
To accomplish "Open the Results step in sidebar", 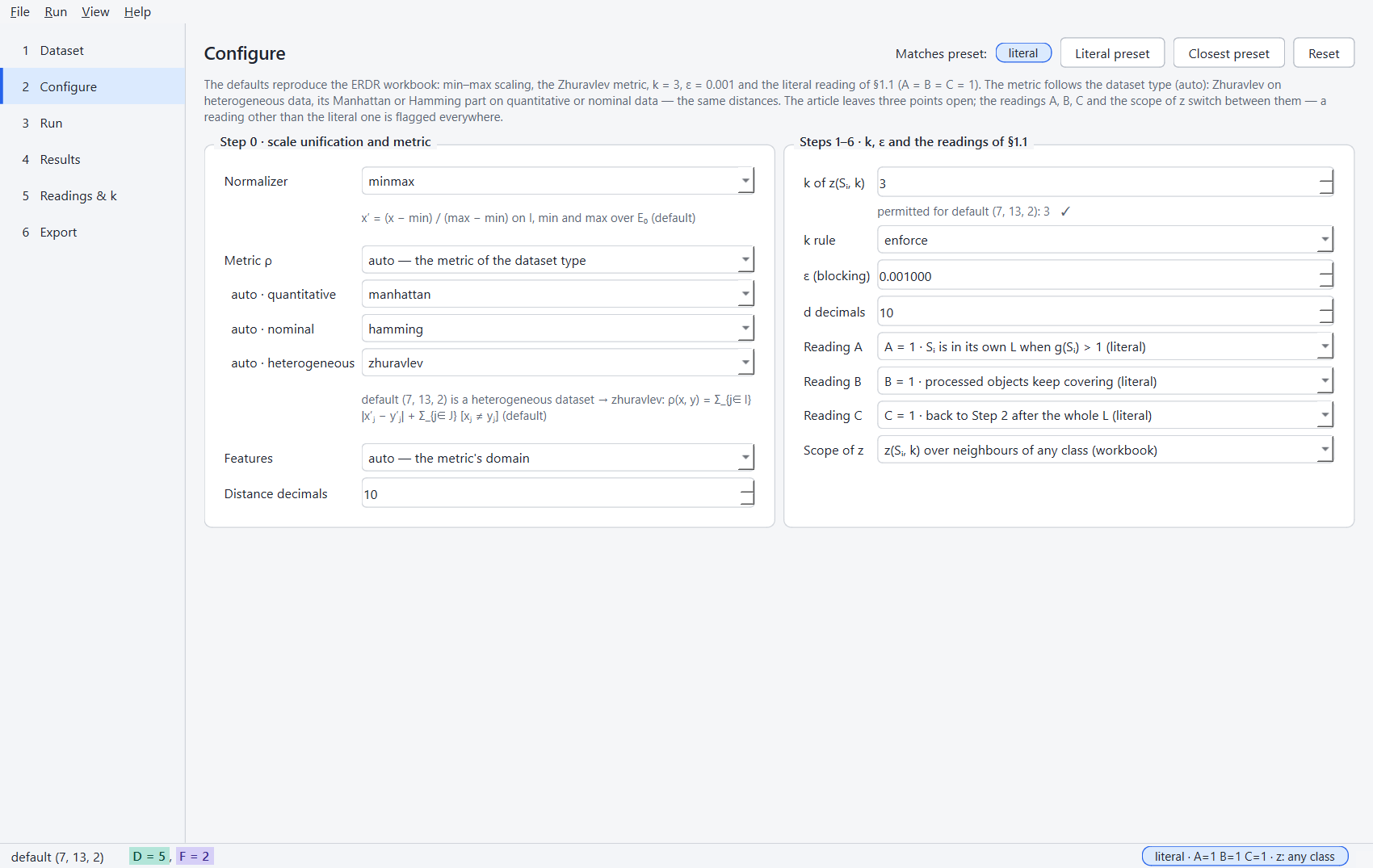I will [93, 159].
